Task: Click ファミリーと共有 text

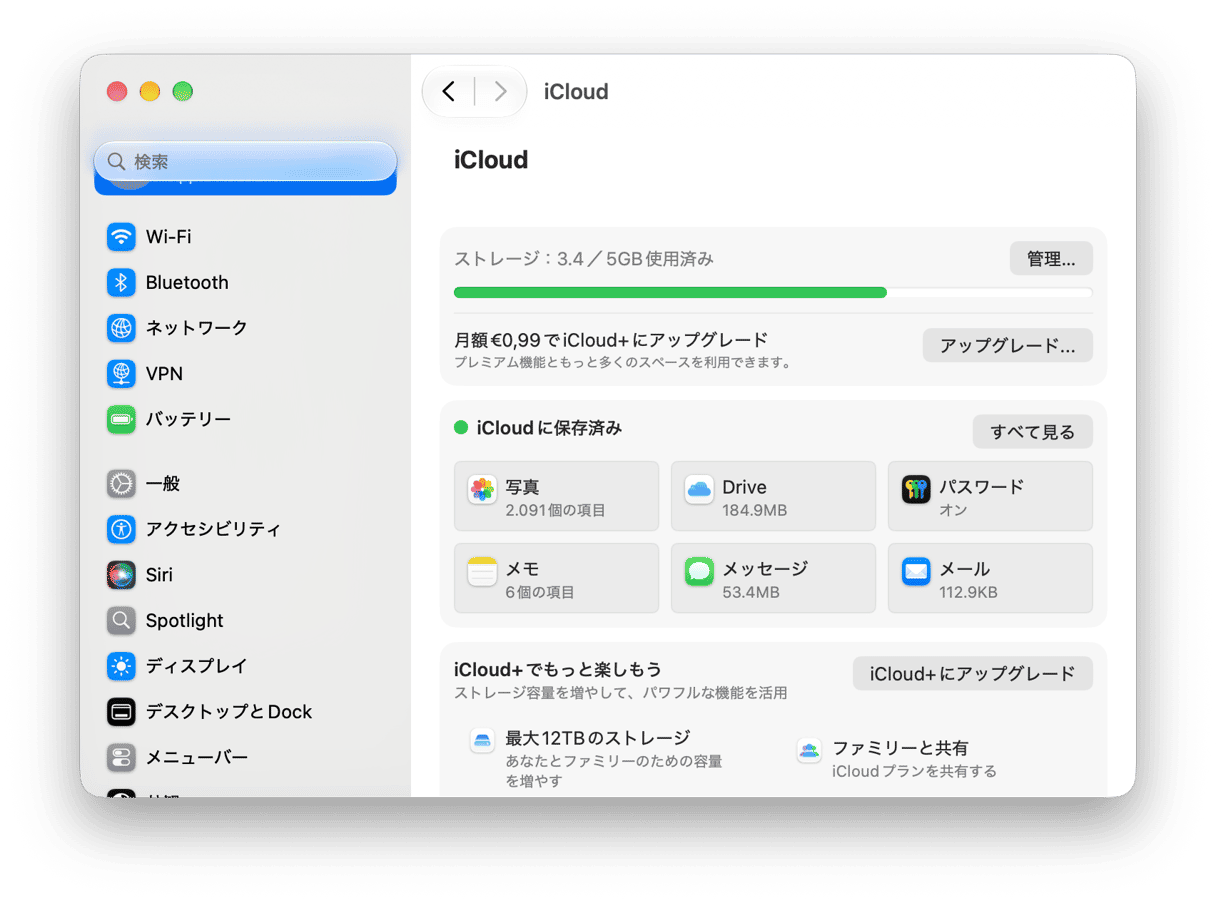Action: click(900, 748)
